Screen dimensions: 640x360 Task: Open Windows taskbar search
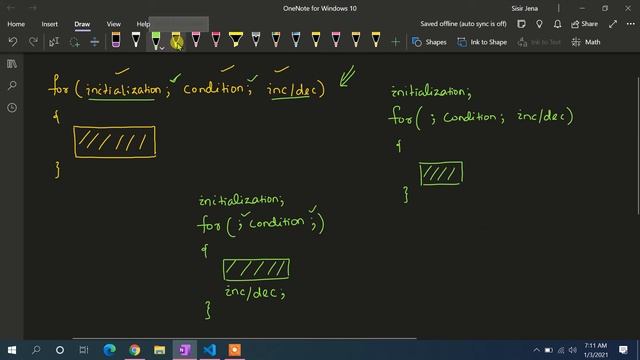pos(36,350)
